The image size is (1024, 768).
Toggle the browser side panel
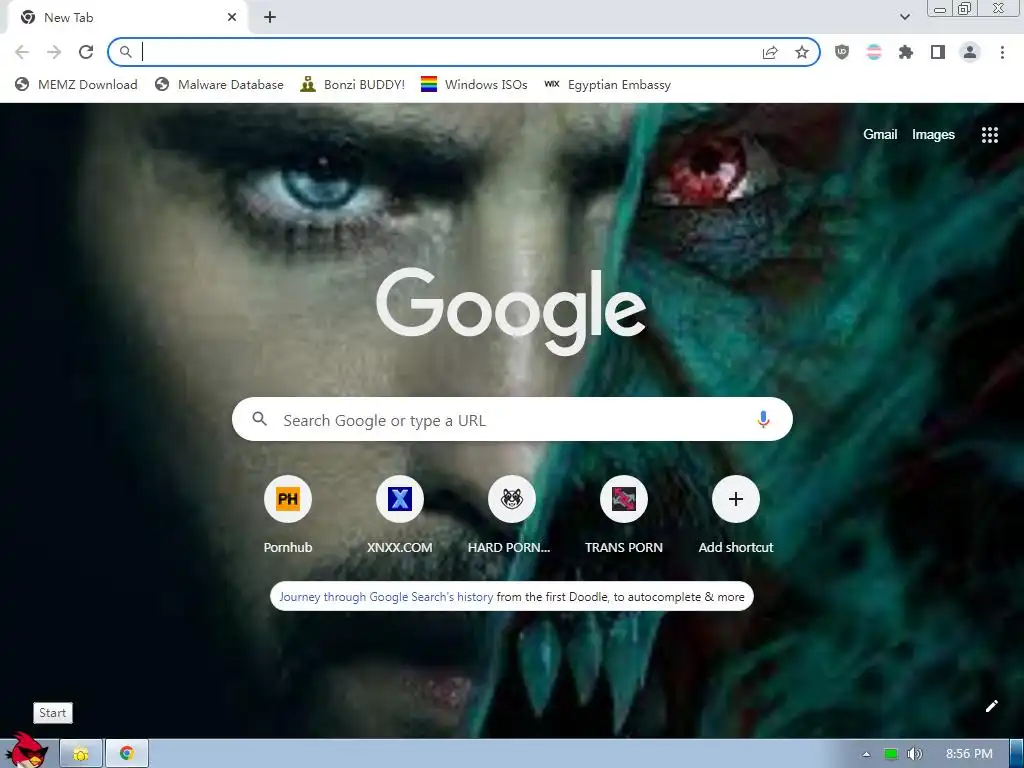[x=938, y=52]
